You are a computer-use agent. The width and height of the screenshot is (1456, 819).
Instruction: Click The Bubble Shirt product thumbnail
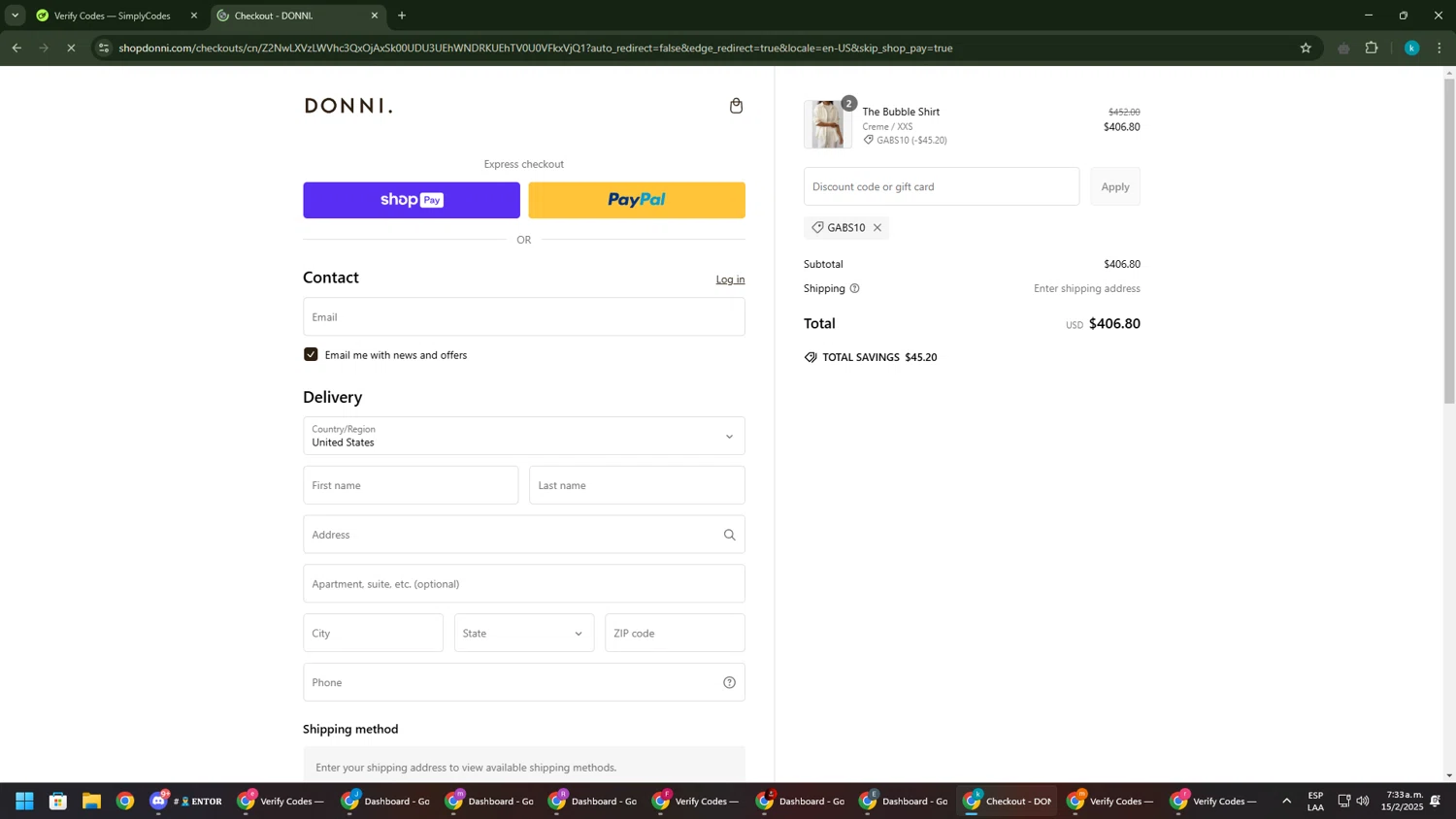coord(827,124)
